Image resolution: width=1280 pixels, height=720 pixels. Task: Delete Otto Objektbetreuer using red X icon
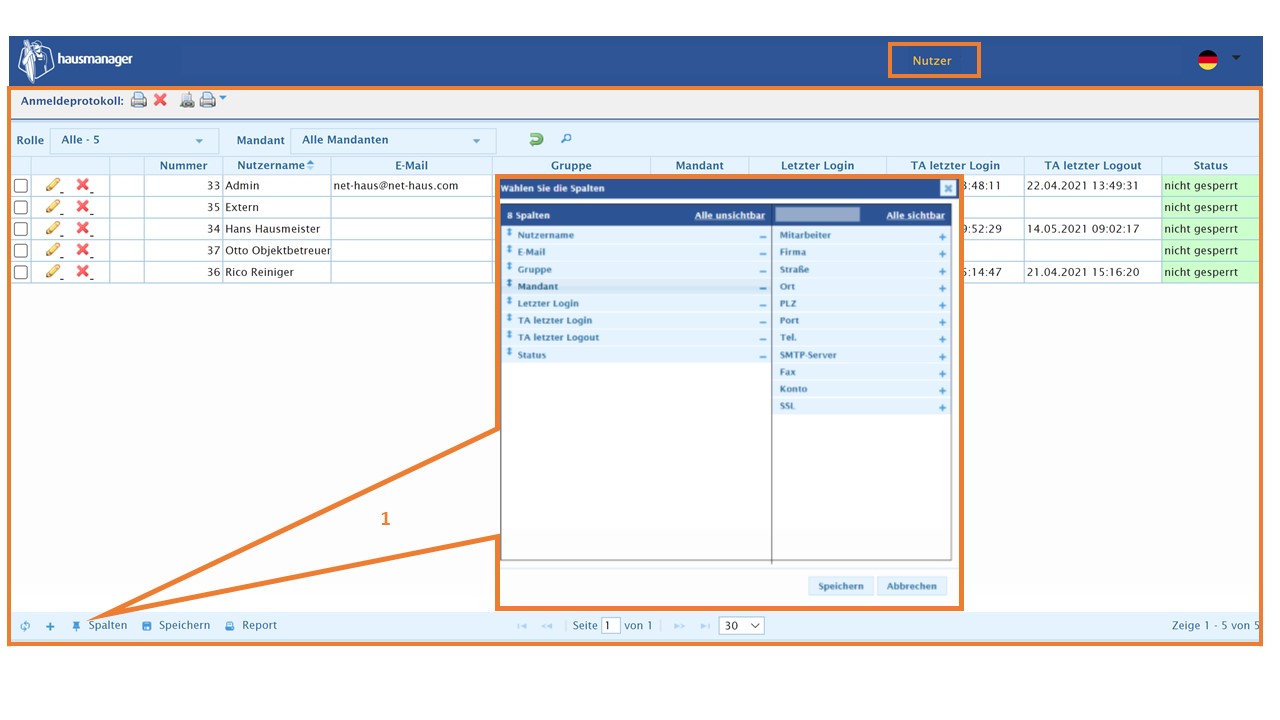(83, 250)
